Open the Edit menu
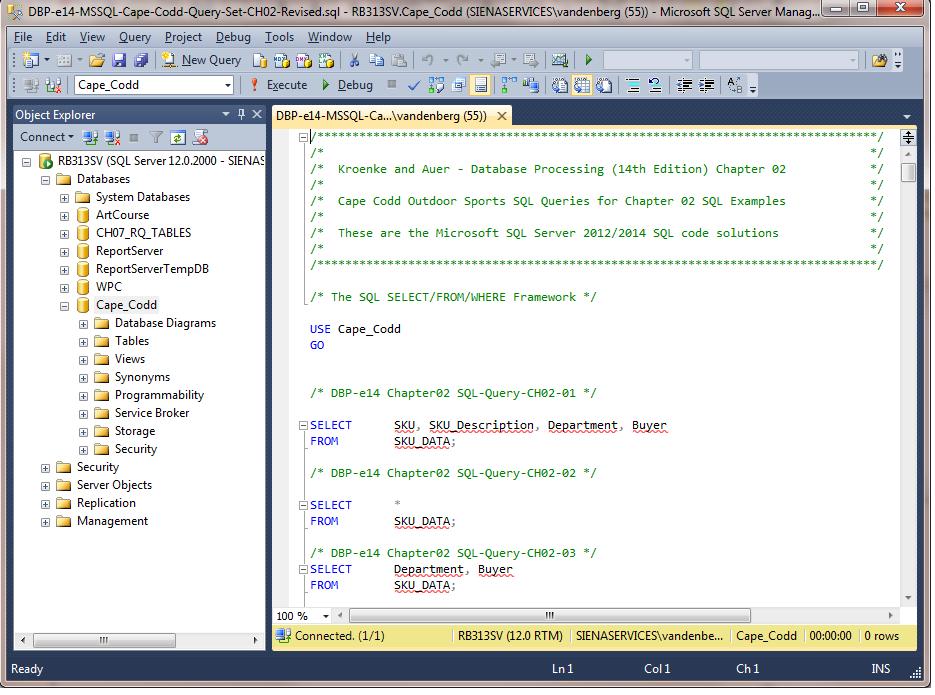The height and width of the screenshot is (695, 935). 55,37
